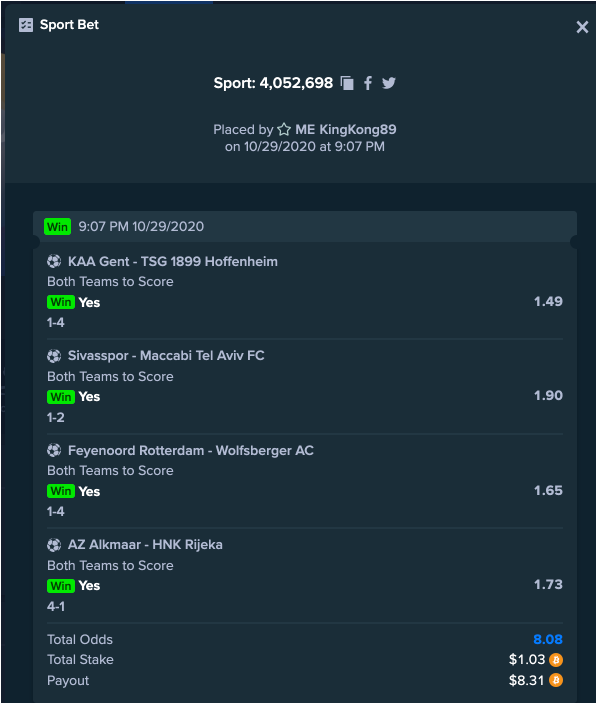Click soccer ball icon for Sivasspor match
Screen dimensions: 596x703
(x=54, y=356)
